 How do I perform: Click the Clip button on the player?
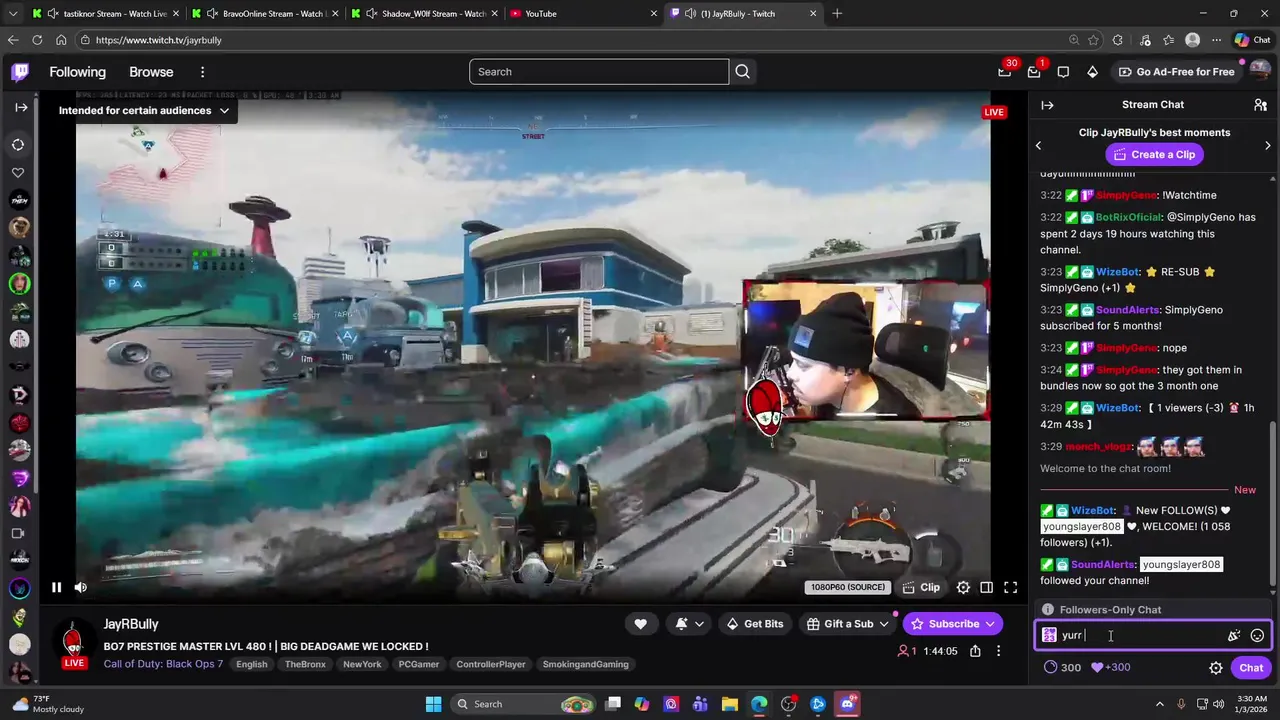click(x=921, y=588)
